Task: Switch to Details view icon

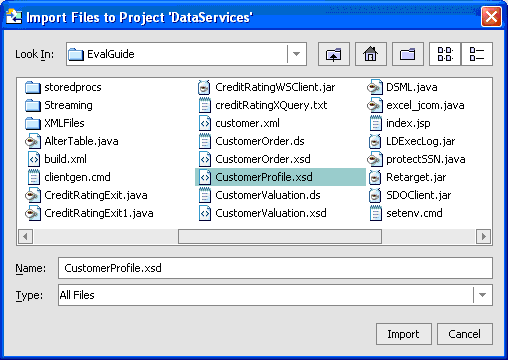Action: click(477, 54)
